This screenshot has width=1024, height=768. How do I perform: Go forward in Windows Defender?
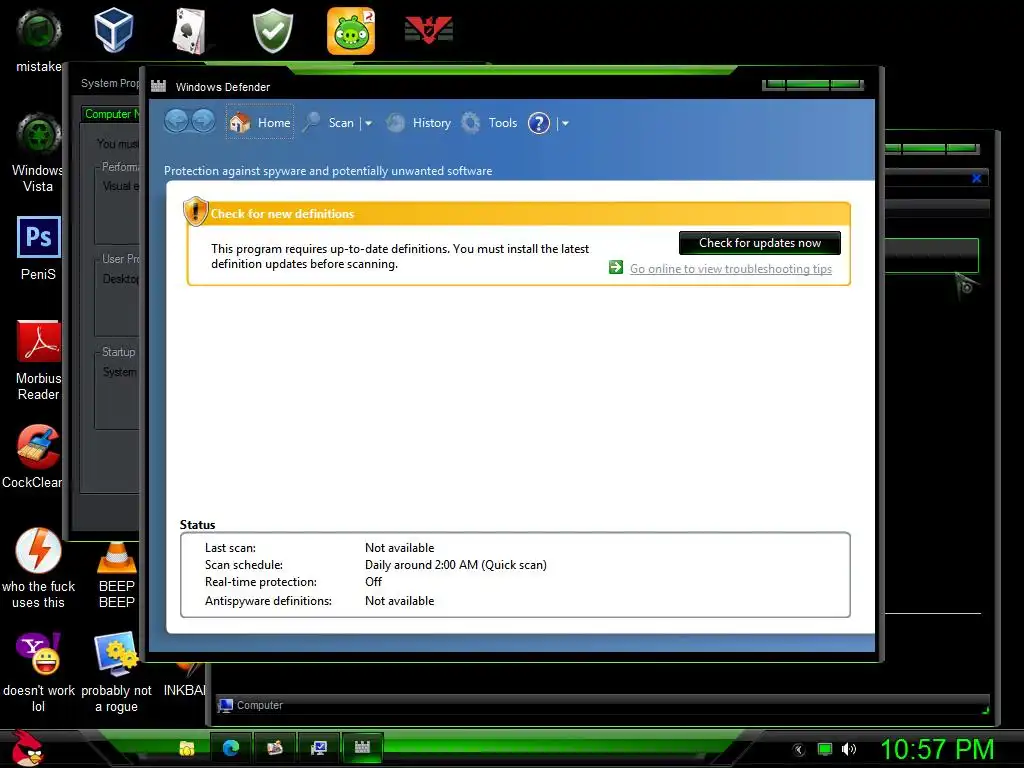(x=203, y=121)
